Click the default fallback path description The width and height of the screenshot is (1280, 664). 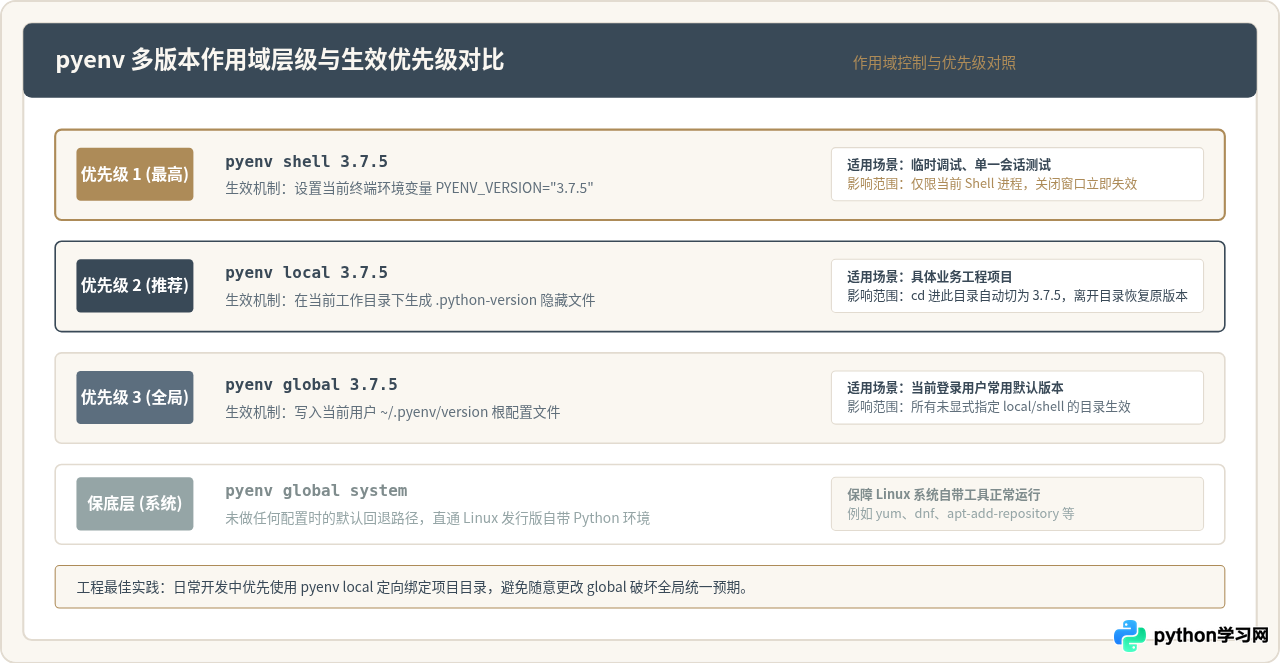(x=437, y=518)
